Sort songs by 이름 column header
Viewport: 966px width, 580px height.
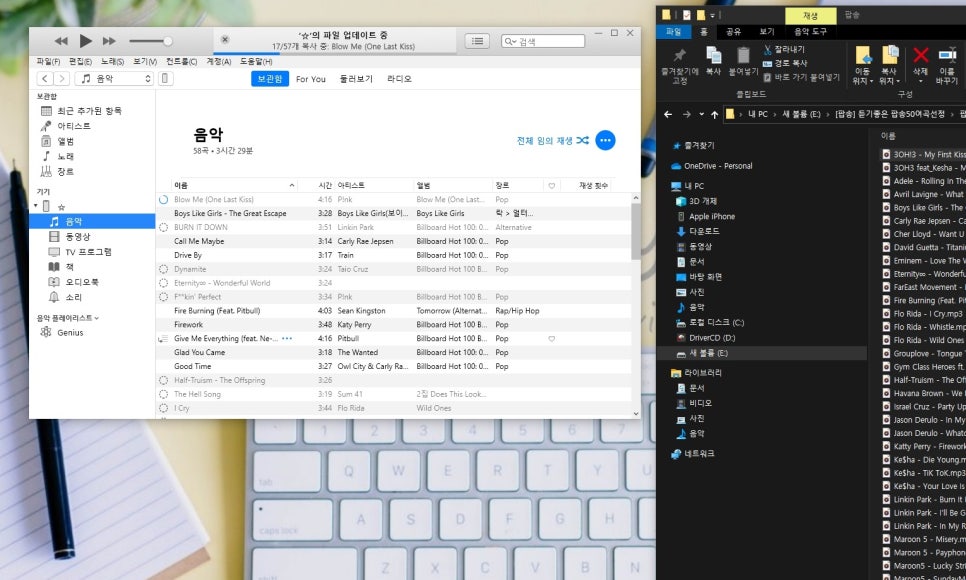(234, 186)
